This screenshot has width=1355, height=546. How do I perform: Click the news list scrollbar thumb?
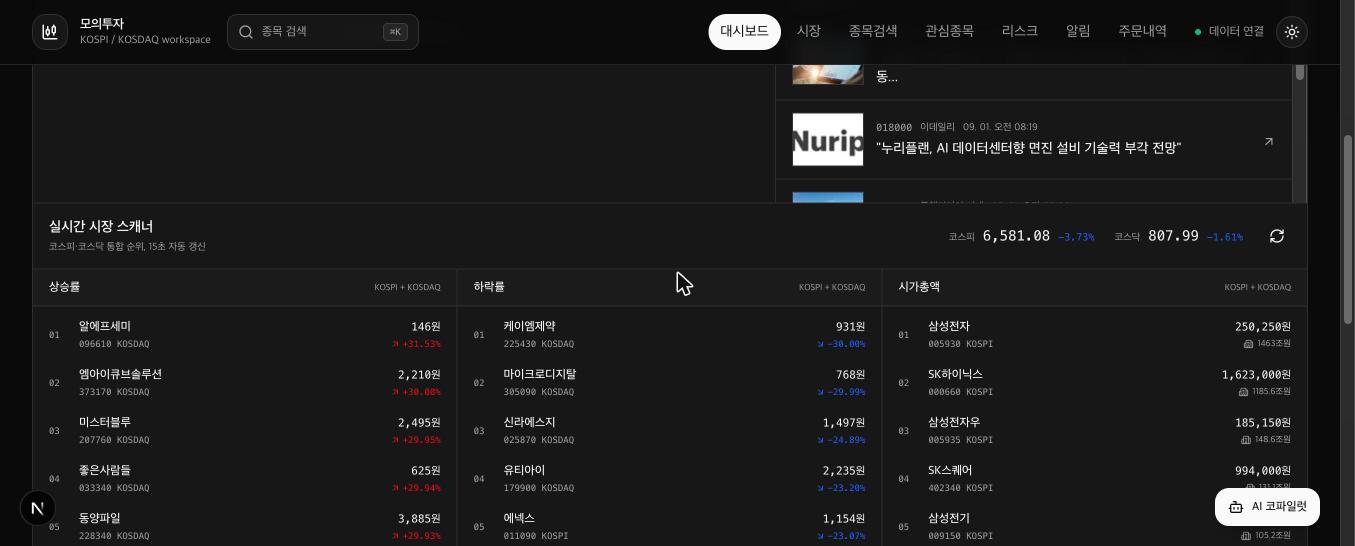point(1300,72)
